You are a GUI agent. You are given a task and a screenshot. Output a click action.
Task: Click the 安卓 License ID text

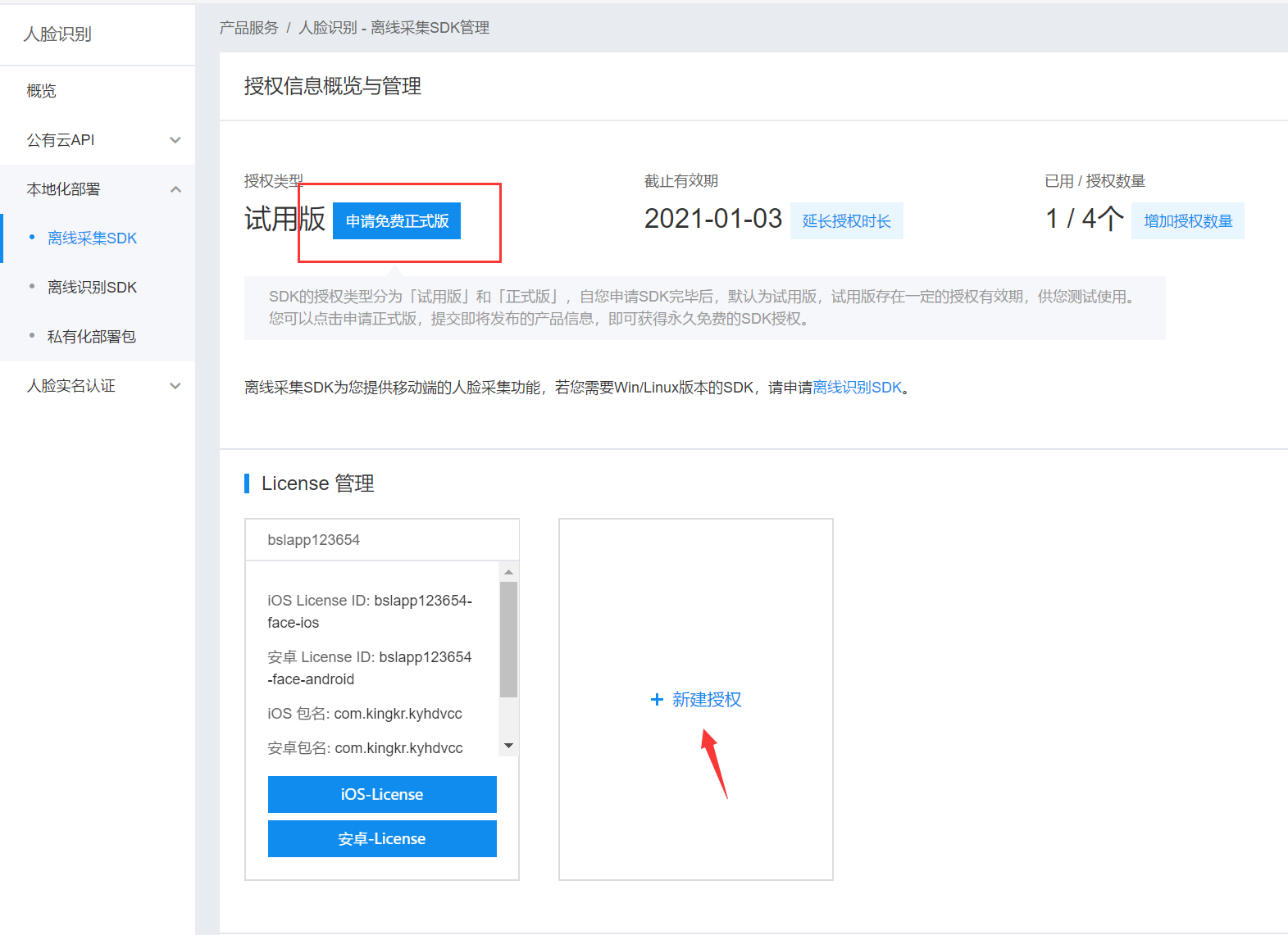point(370,668)
